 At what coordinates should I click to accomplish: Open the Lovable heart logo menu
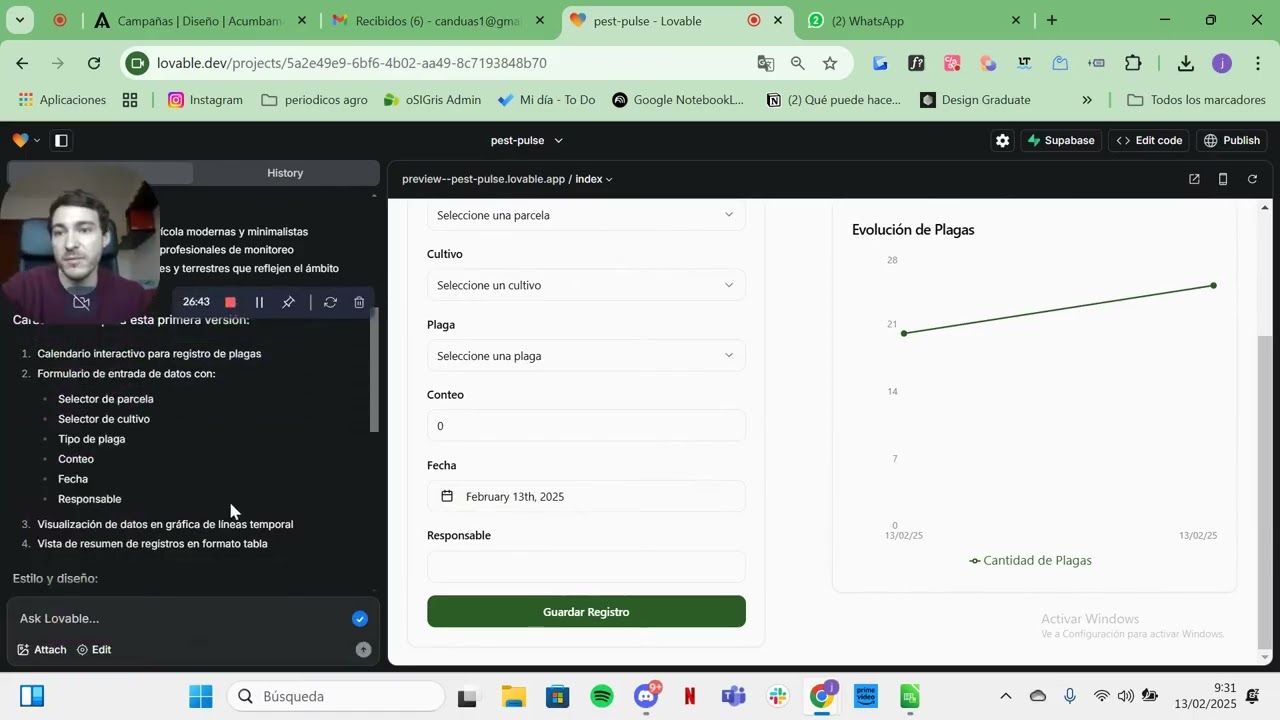[26, 141]
